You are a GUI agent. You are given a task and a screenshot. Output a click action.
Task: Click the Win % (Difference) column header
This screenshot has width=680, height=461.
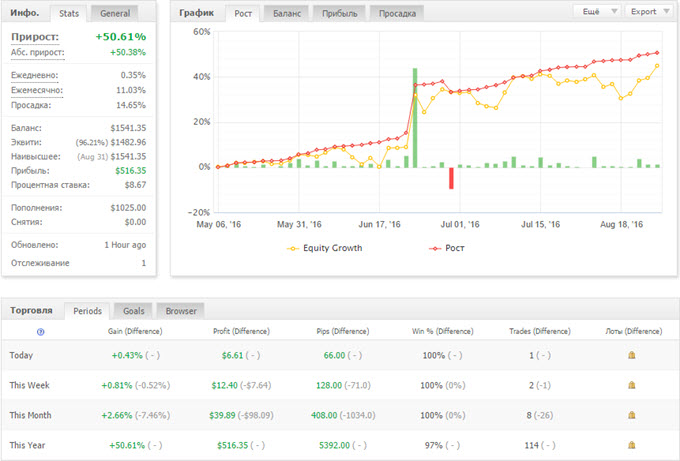coord(442,331)
